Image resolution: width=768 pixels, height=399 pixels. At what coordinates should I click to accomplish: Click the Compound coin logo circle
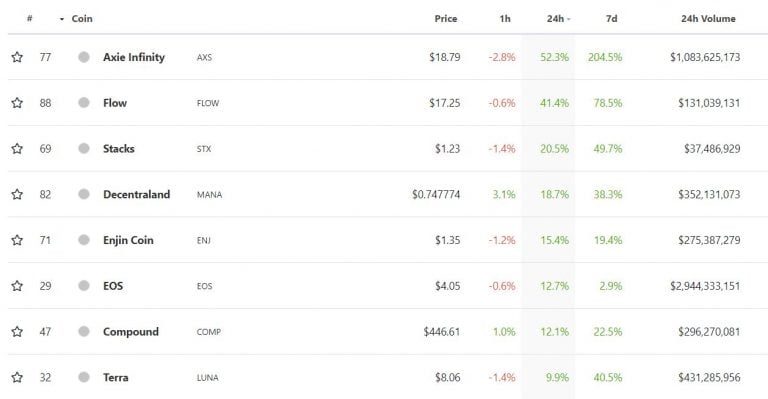(x=84, y=332)
